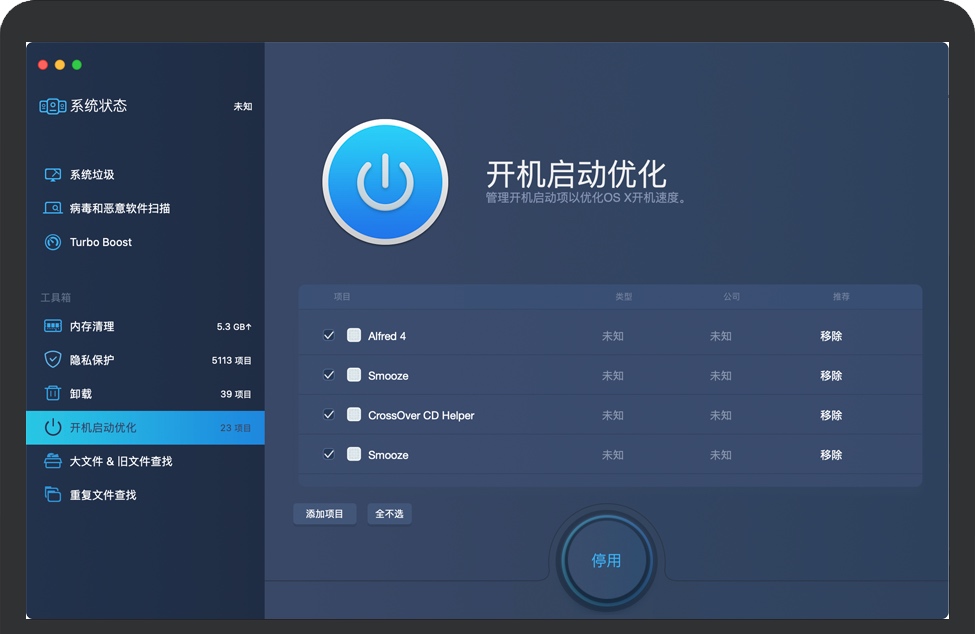Uncheck the first Smooze checkbox
975x634 pixels.
(329, 375)
